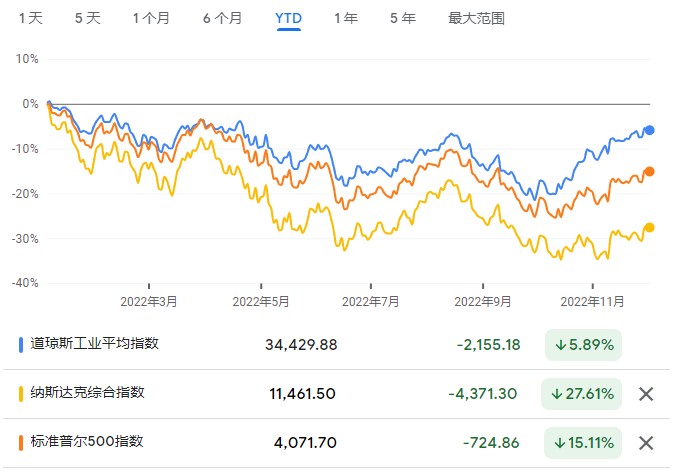The image size is (674, 474).
Task: Click the orange S&P 500 endpoint dot
Action: coord(649,171)
